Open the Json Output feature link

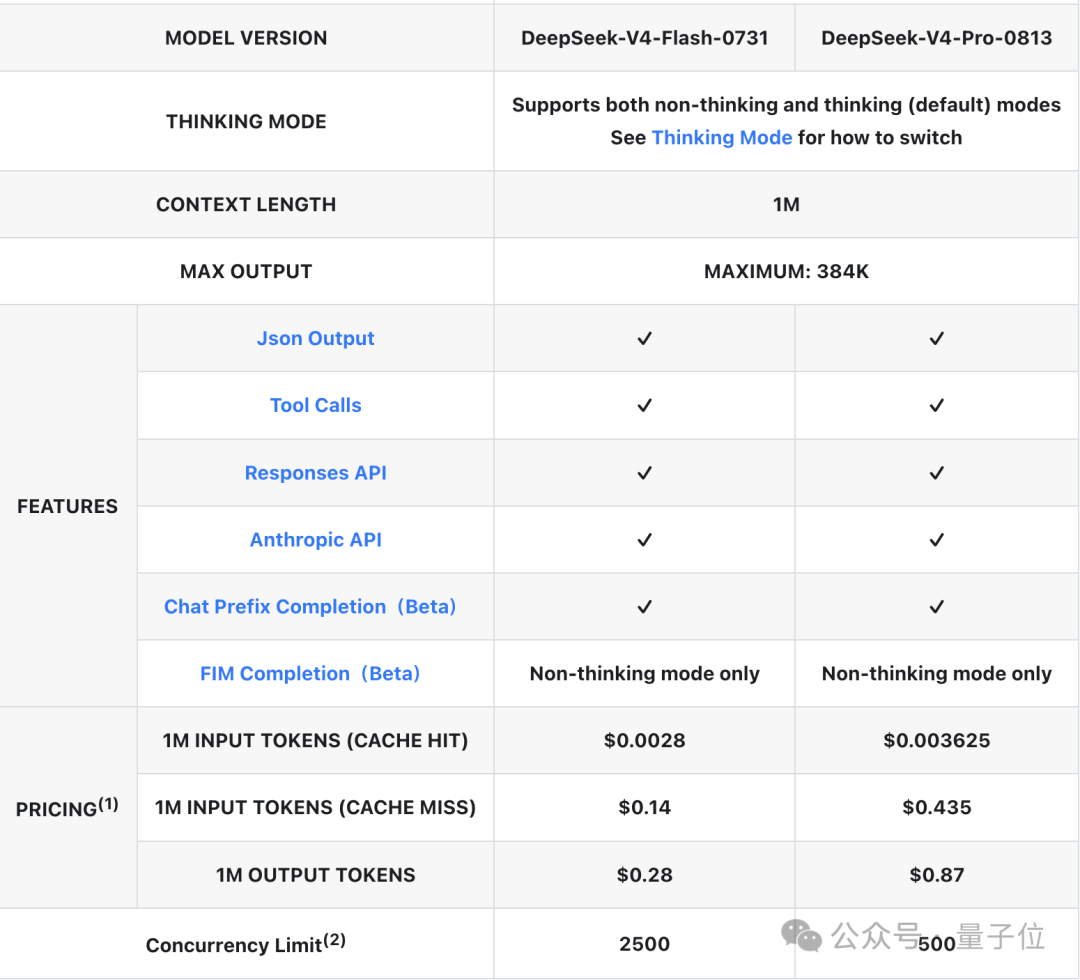[315, 338]
